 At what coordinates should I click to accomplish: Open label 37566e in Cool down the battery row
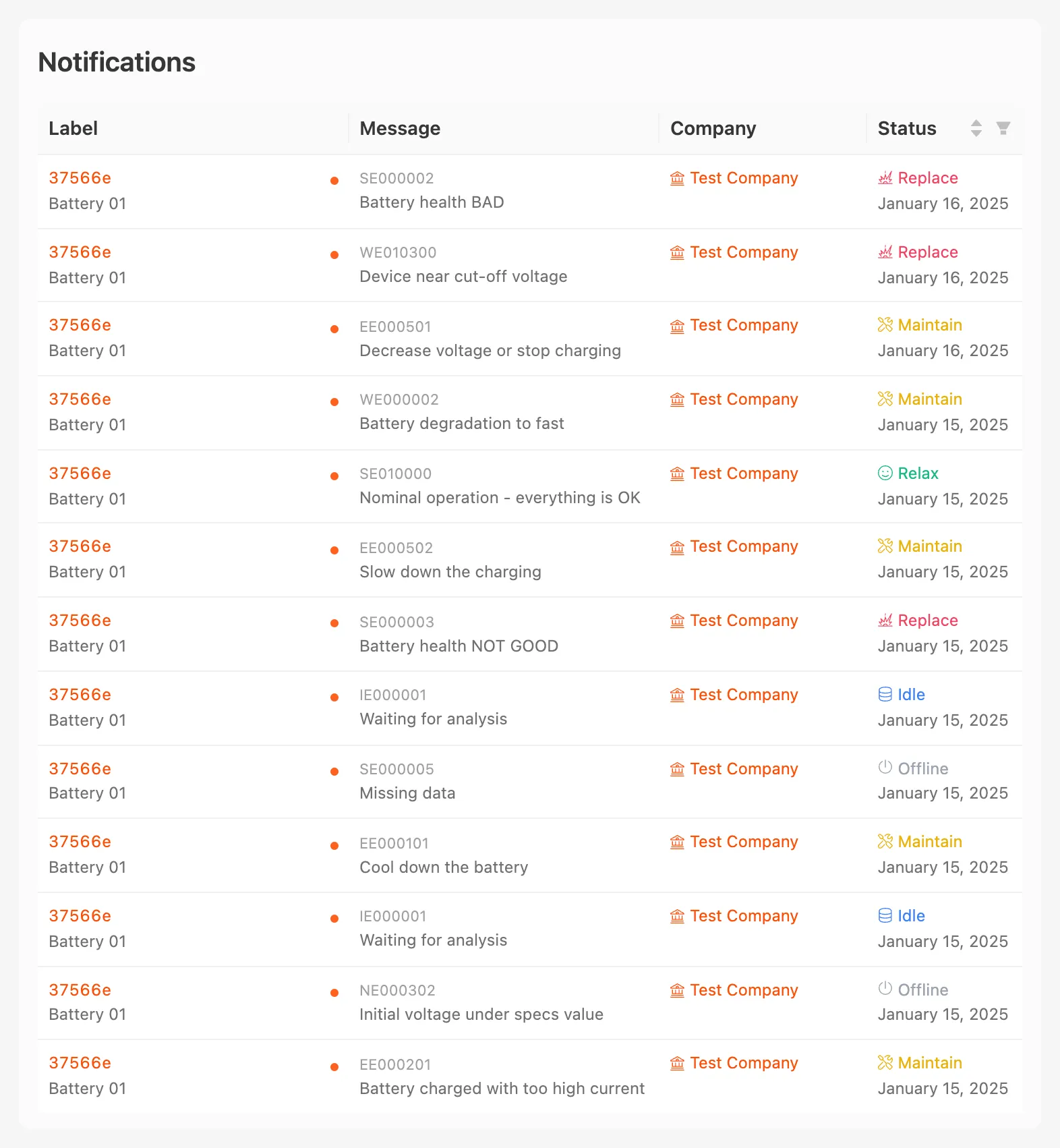[80, 842]
